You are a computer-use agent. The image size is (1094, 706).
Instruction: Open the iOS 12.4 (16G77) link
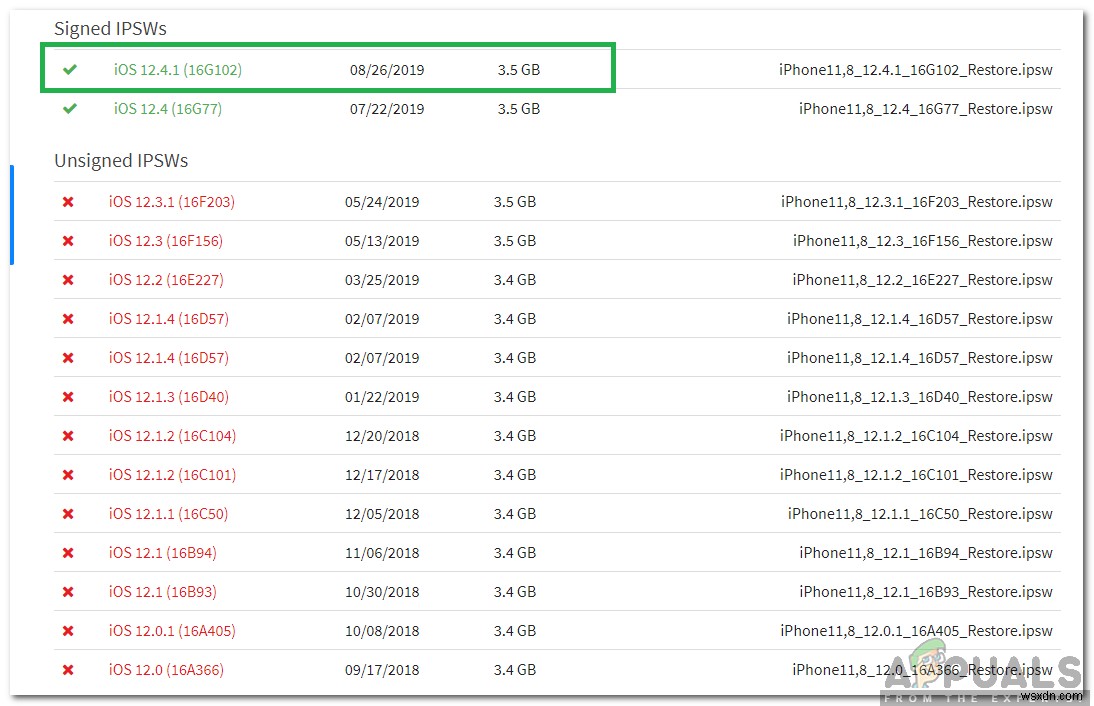(x=167, y=109)
